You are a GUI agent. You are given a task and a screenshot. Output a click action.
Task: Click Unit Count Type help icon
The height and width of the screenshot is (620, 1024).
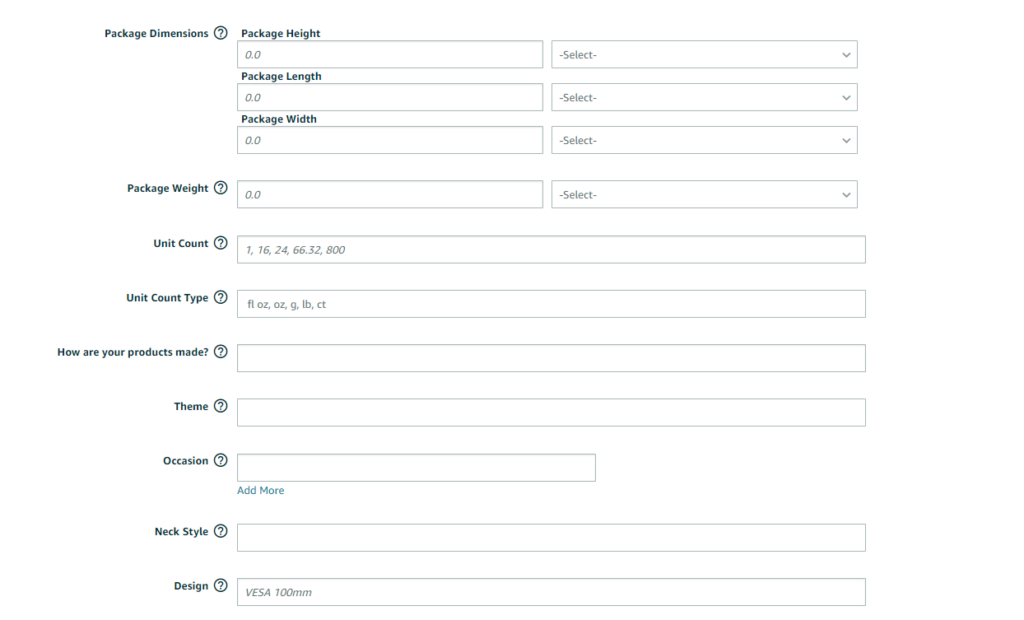(221, 298)
